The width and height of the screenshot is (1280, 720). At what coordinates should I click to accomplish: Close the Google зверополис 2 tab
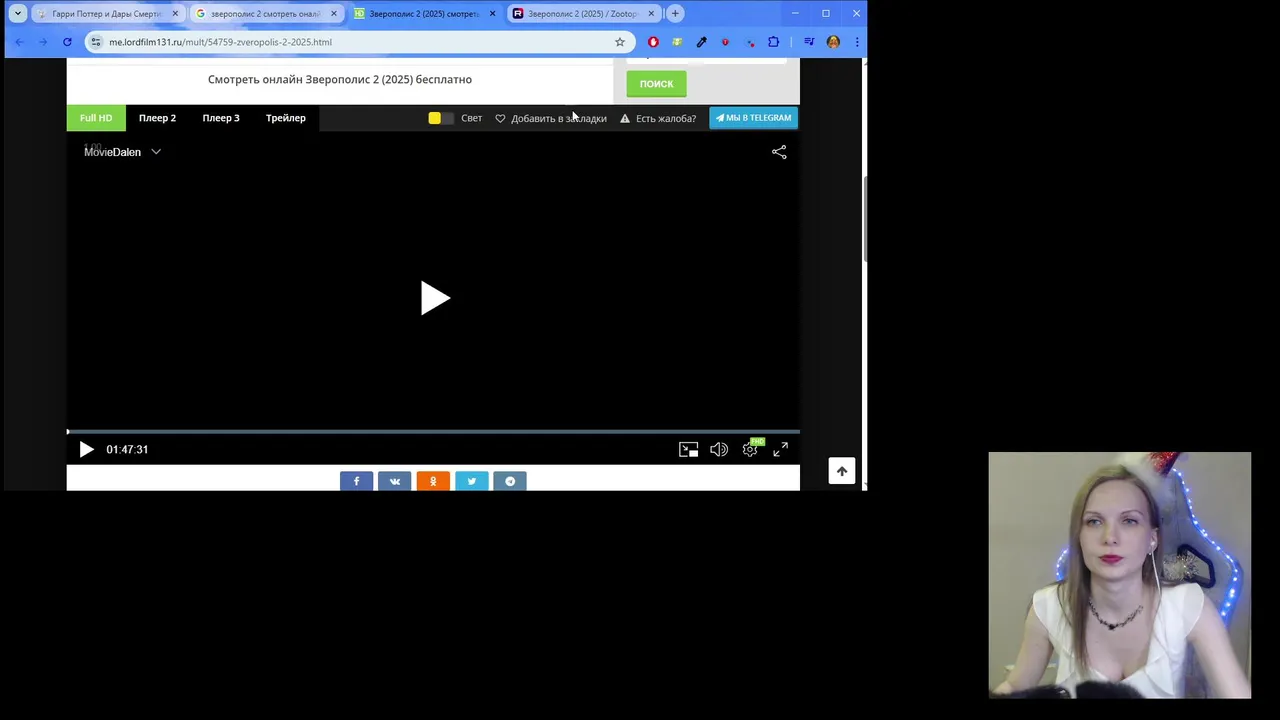[x=334, y=14]
